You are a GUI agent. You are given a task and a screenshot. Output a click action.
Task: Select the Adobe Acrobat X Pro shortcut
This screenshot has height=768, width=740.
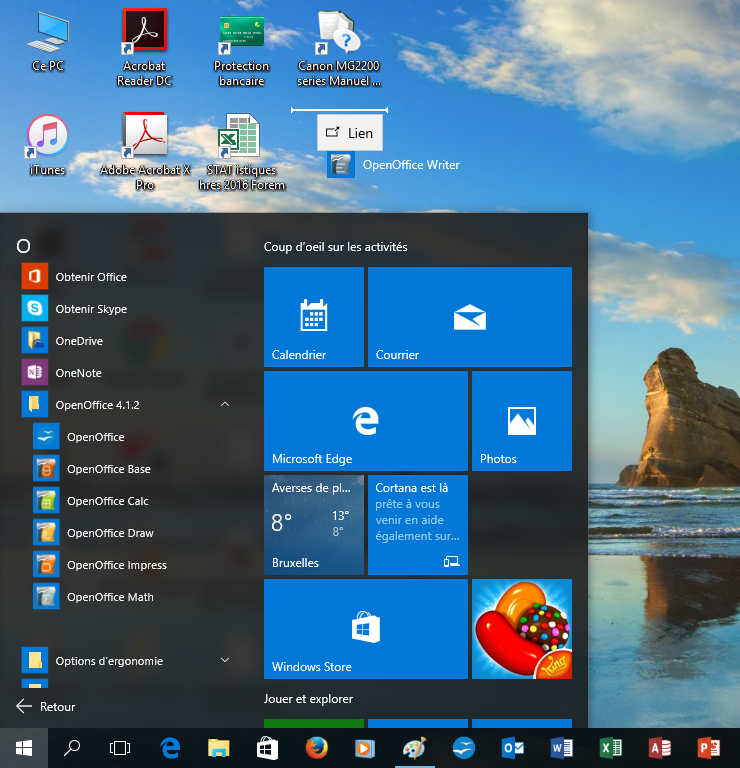(145, 151)
